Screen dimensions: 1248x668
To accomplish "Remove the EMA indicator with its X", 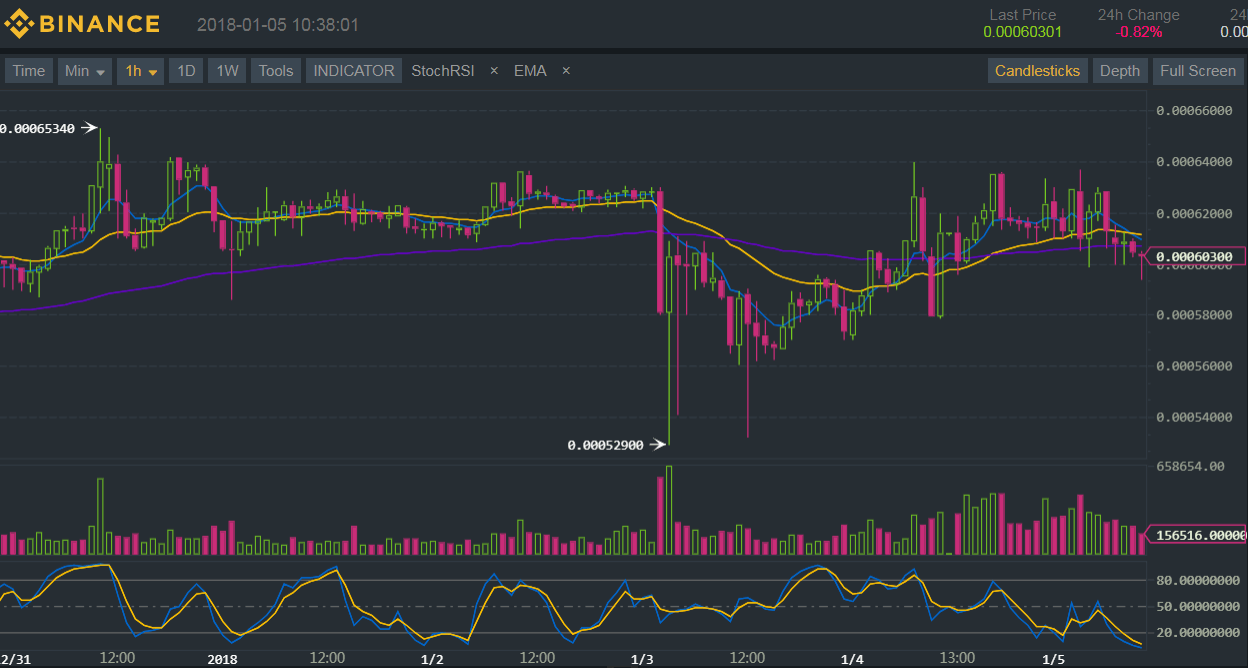I will pos(566,71).
